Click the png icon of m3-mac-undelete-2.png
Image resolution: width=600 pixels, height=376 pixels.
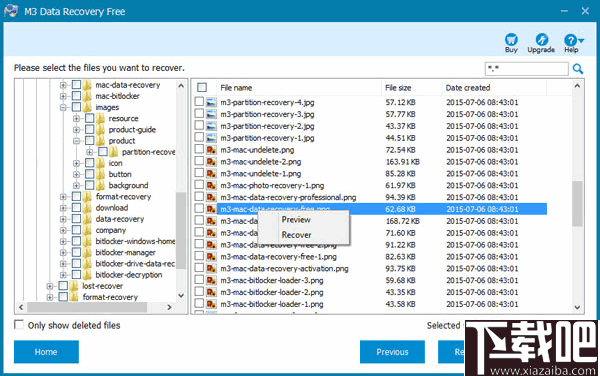[211, 161]
